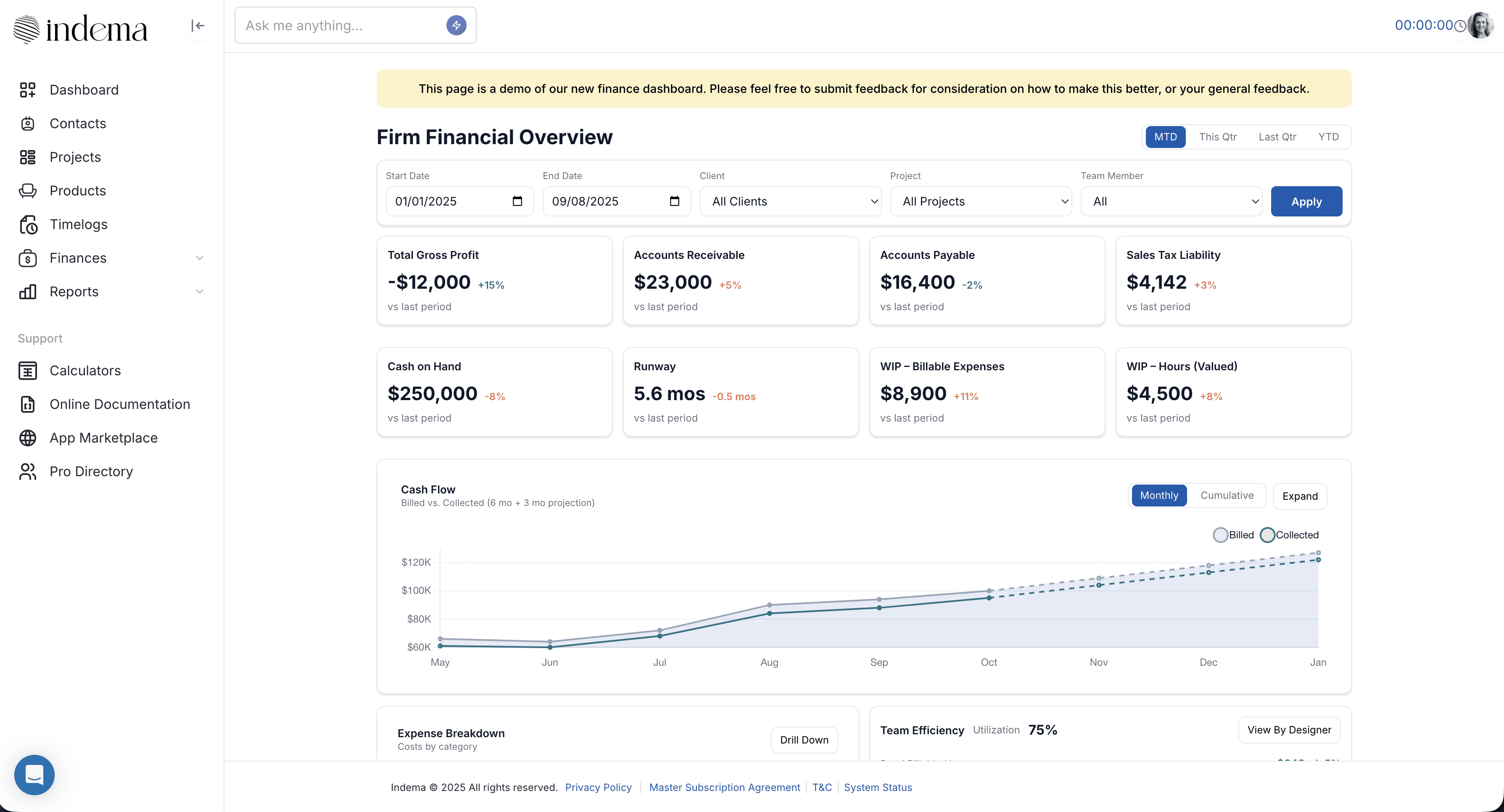Screen dimensions: 1504x812
Task: Open the chat support bubble icon
Action: click(34, 775)
